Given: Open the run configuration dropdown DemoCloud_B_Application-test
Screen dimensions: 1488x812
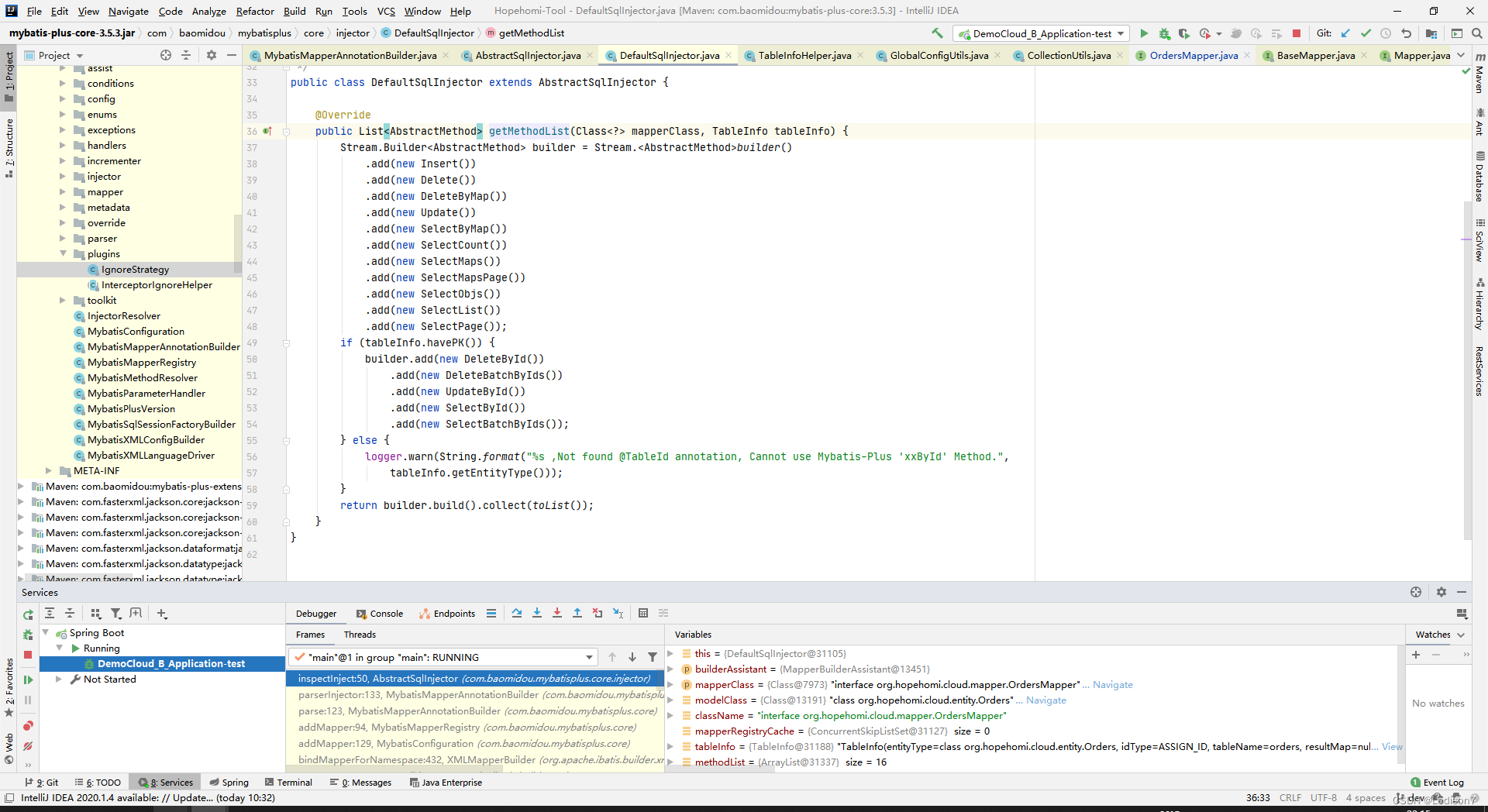Looking at the screenshot, I should click(x=1042, y=33).
